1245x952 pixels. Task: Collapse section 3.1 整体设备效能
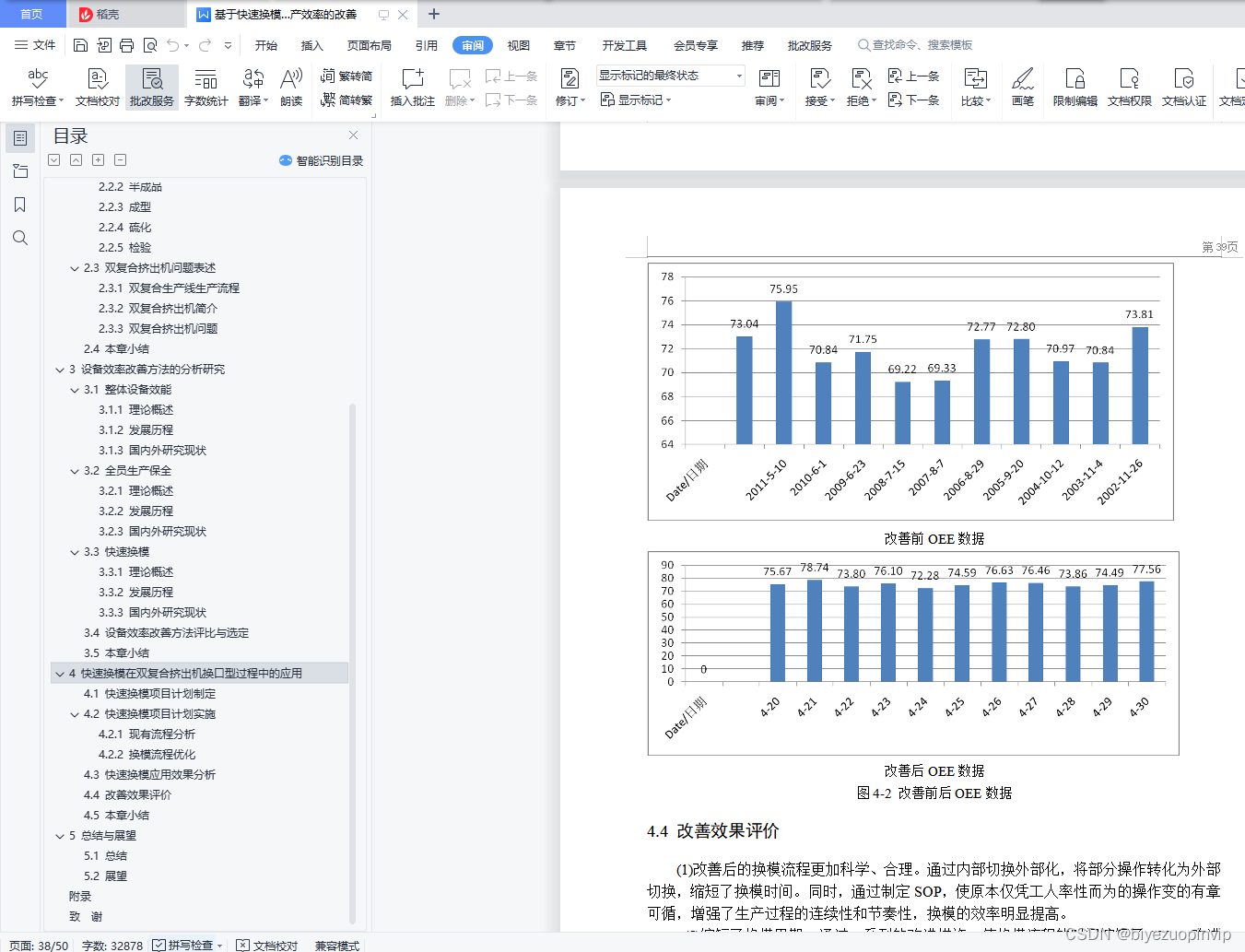point(75,390)
